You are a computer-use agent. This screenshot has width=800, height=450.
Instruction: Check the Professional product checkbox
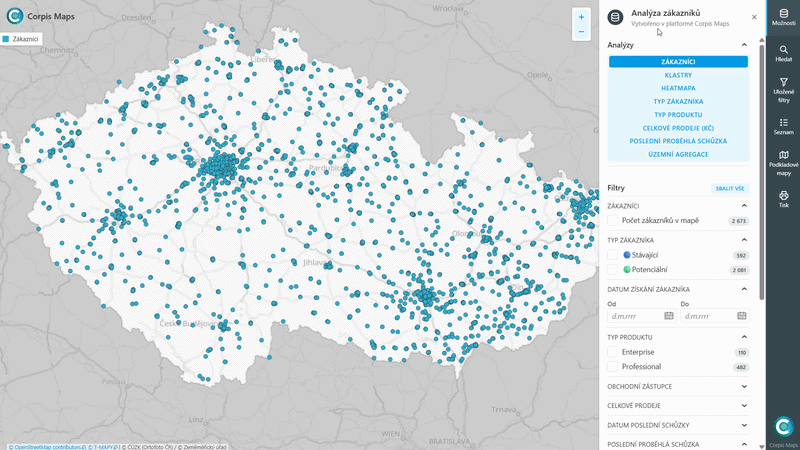click(612, 366)
